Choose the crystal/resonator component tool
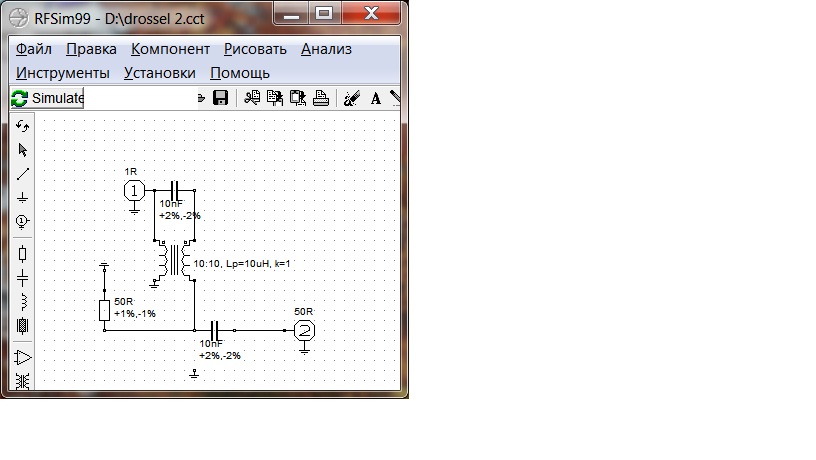Image resolution: width=816 pixels, height=460 pixels. click(22, 326)
